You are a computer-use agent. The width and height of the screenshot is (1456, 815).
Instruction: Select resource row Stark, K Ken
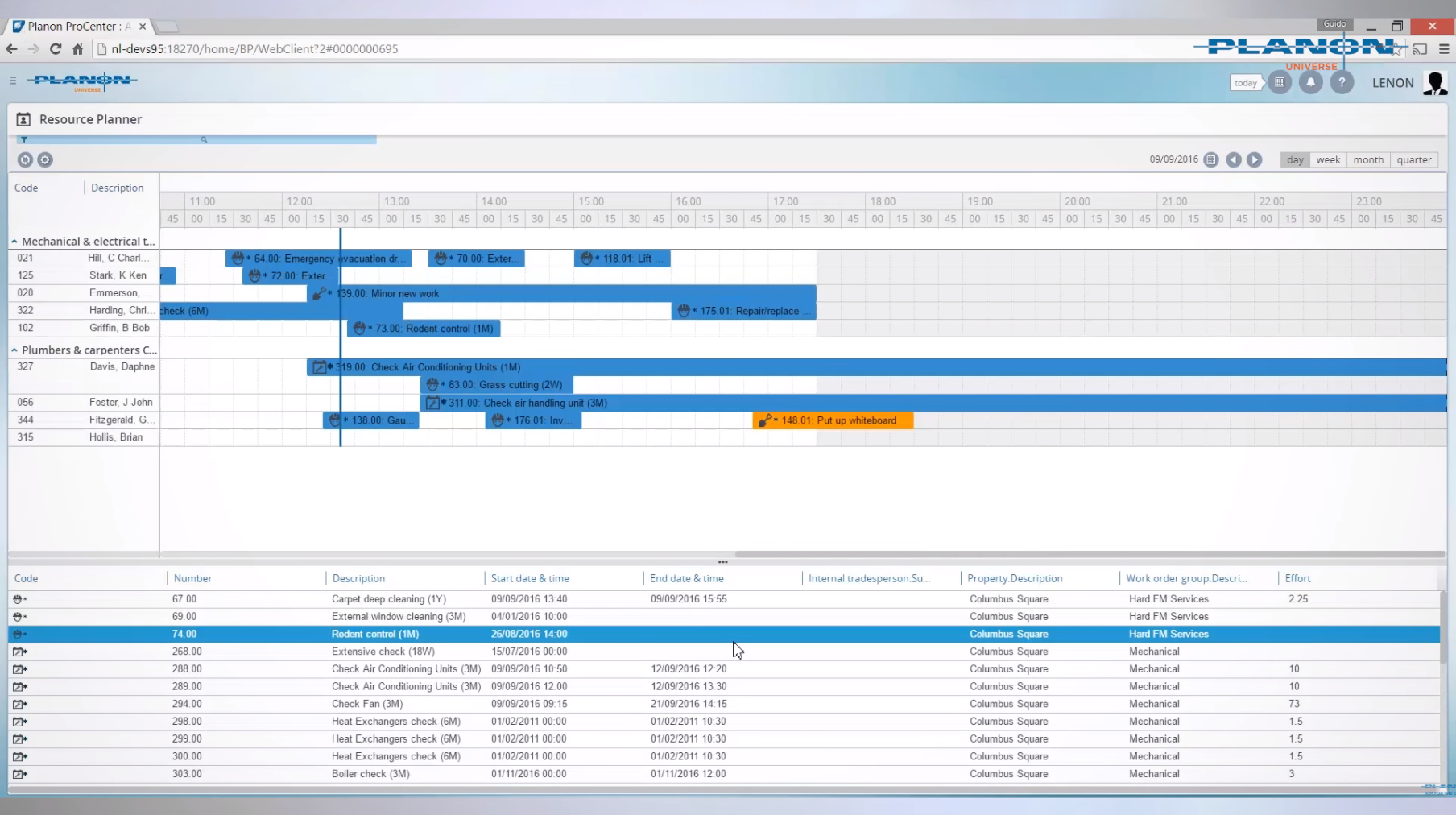84,275
